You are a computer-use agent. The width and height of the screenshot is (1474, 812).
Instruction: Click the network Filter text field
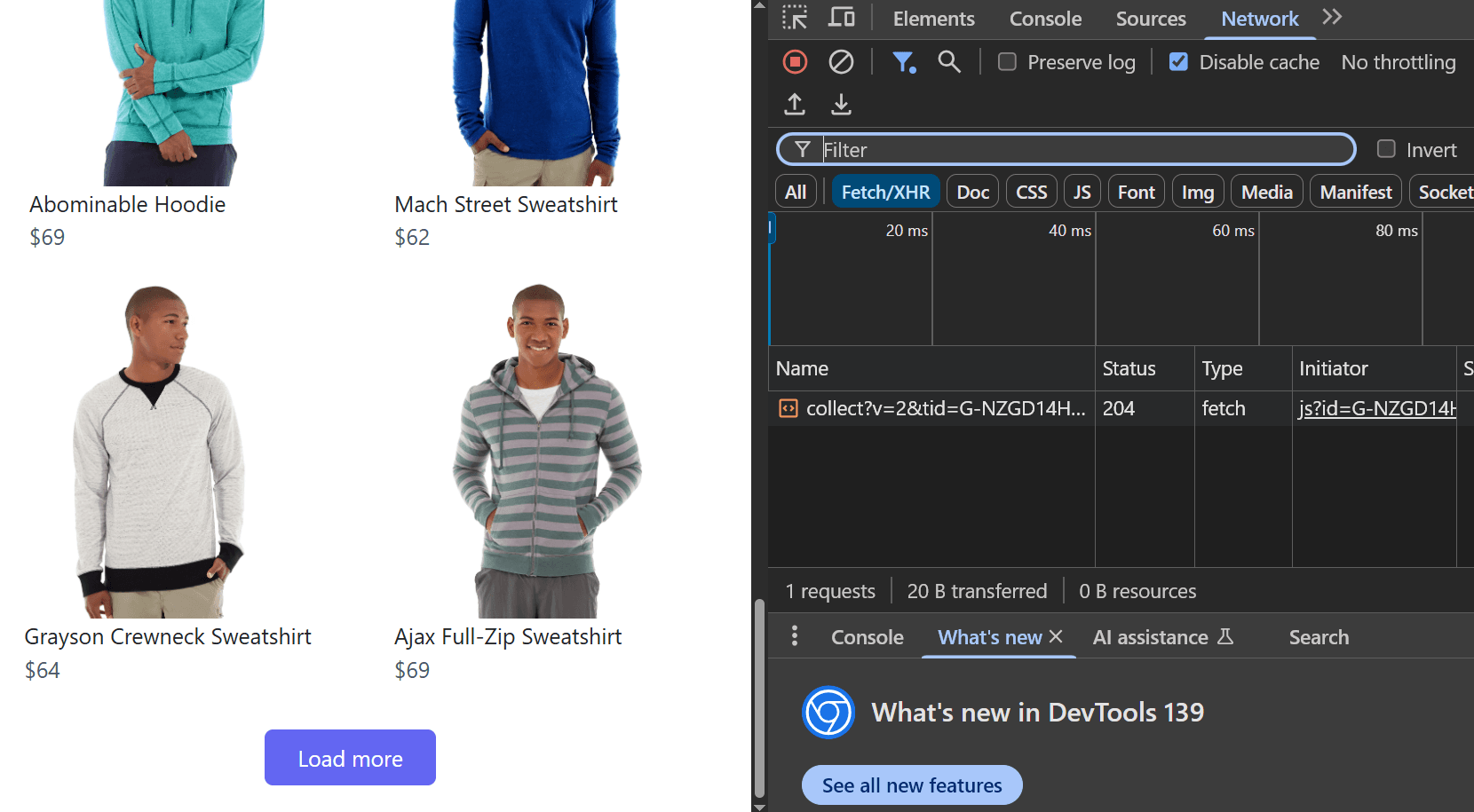click(1083, 150)
